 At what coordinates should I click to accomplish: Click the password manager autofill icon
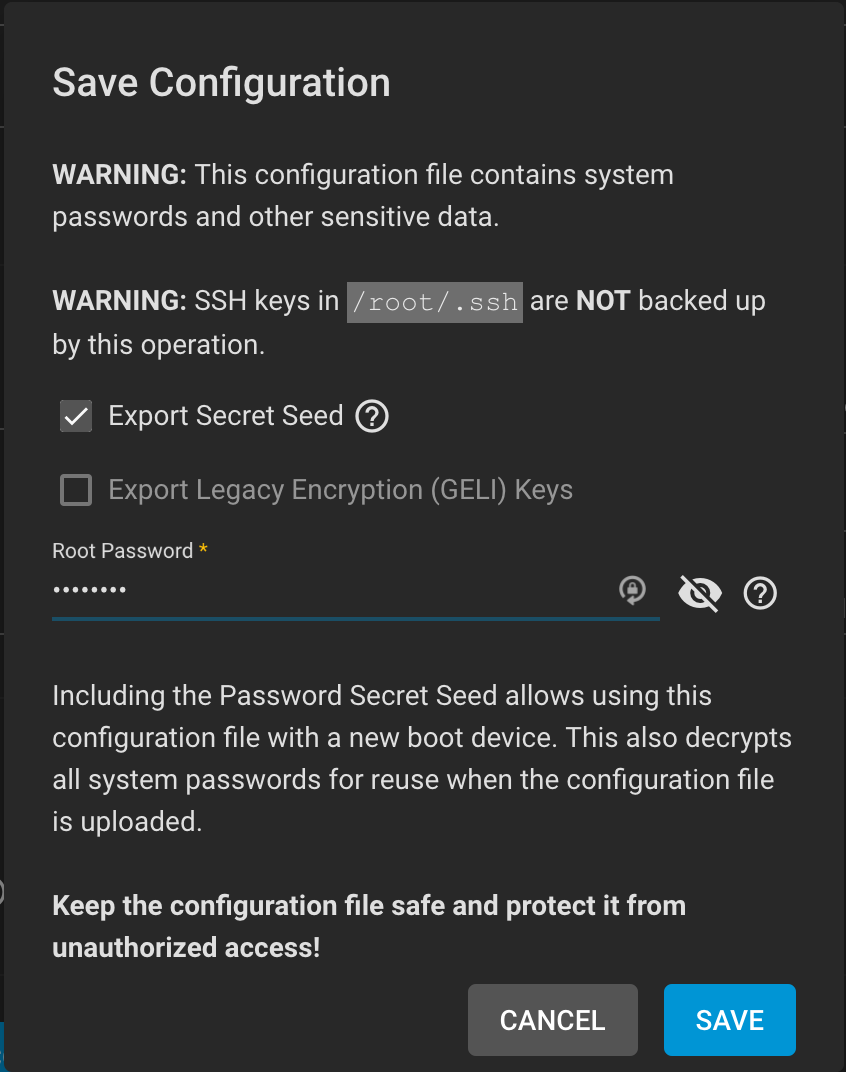(x=633, y=590)
